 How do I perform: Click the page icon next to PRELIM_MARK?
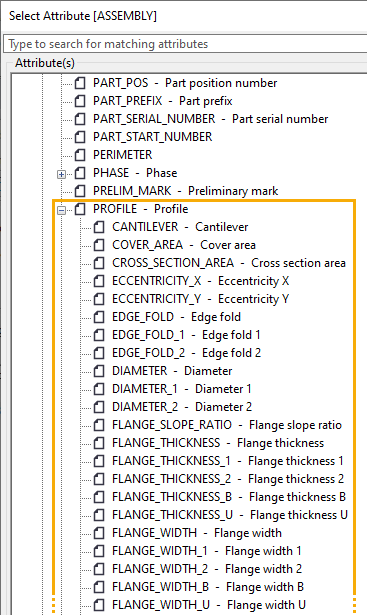80,191
